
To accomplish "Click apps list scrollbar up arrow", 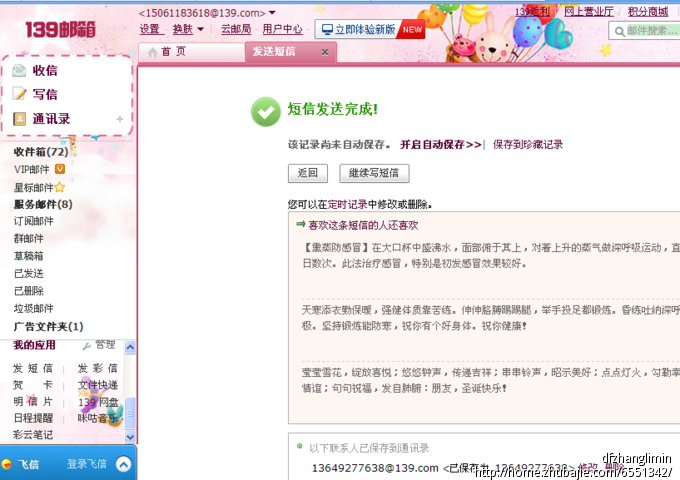I will coord(130,347).
